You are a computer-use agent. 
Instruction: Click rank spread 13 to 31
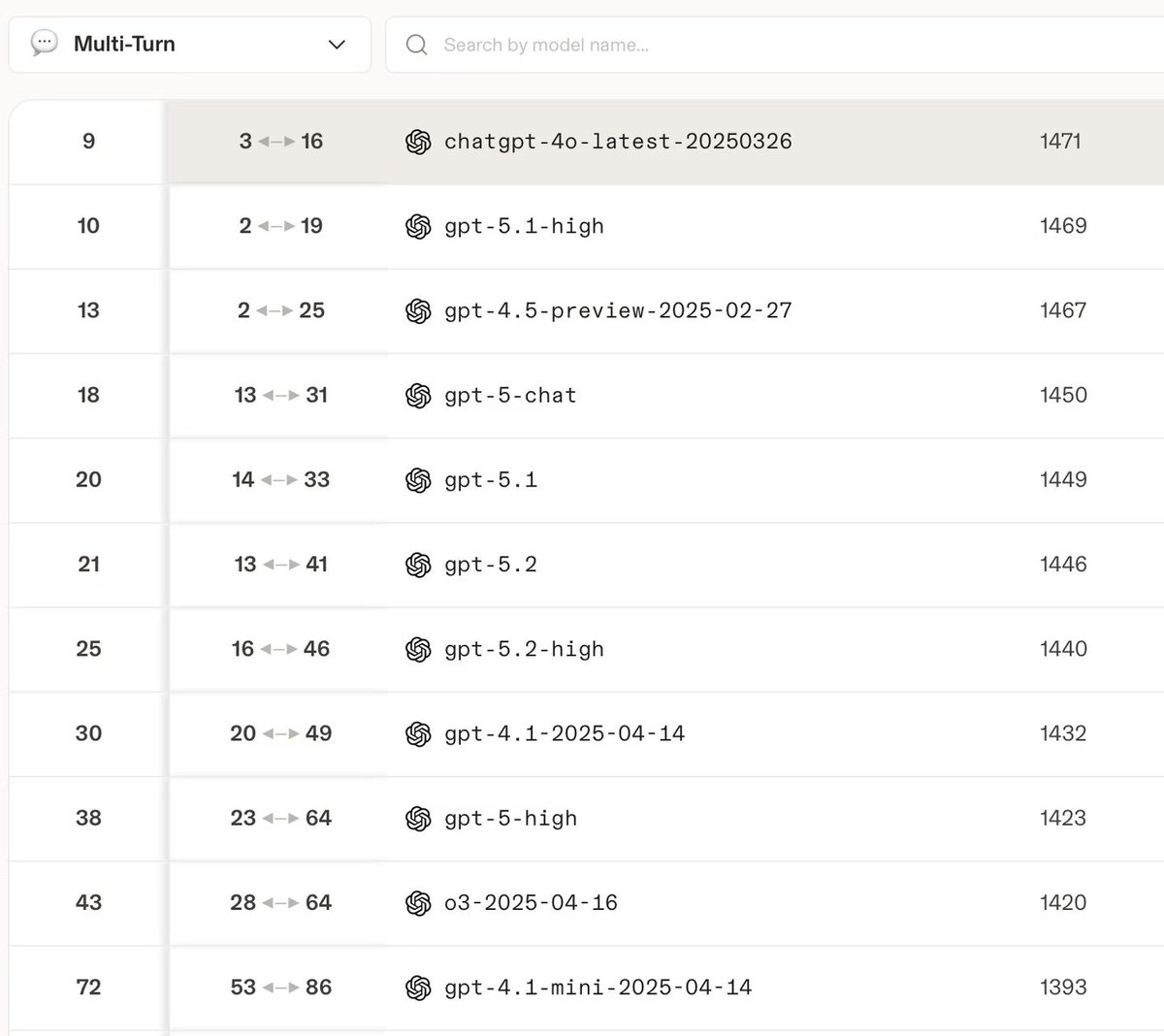tap(281, 395)
